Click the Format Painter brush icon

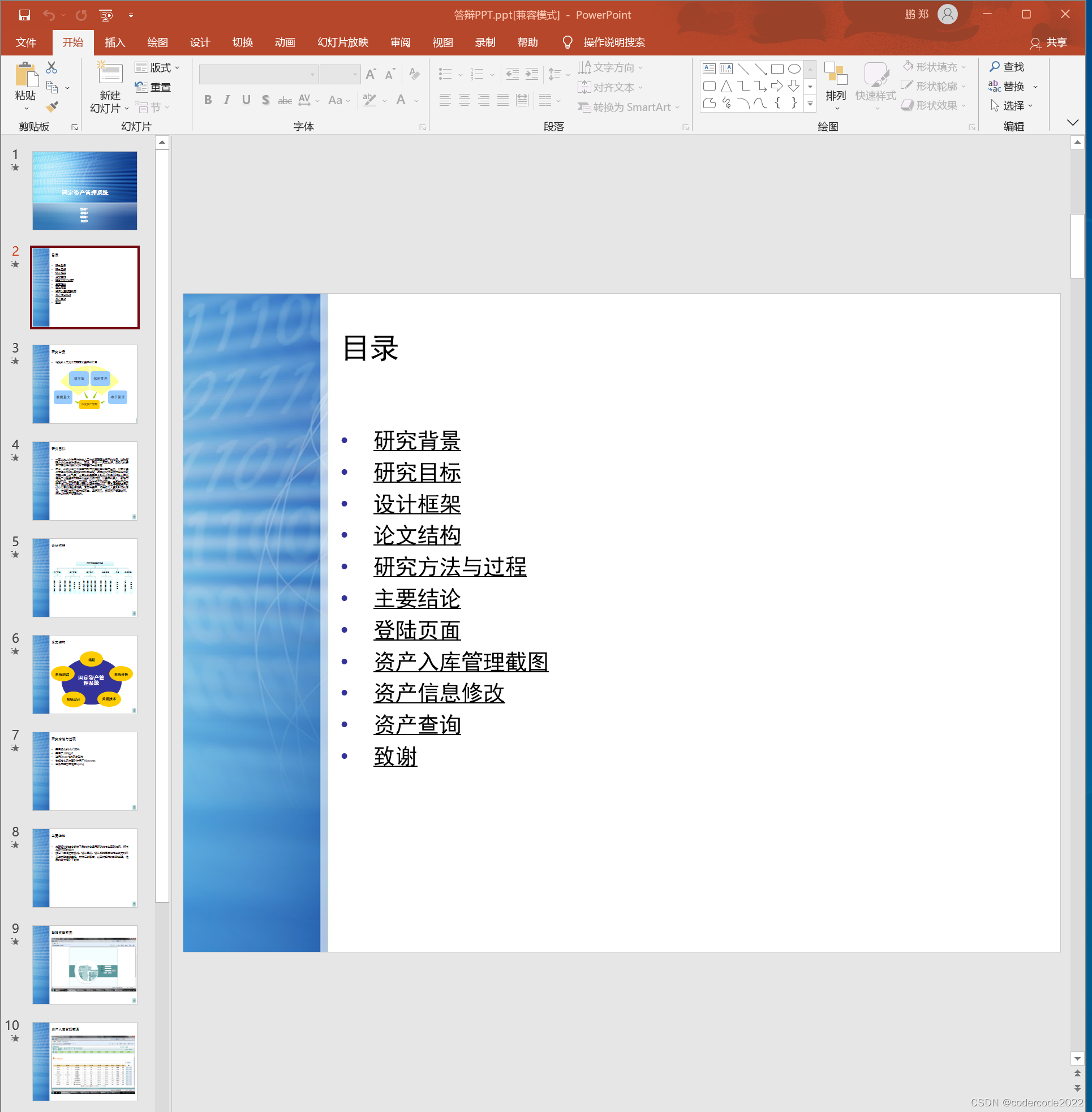coord(51,106)
